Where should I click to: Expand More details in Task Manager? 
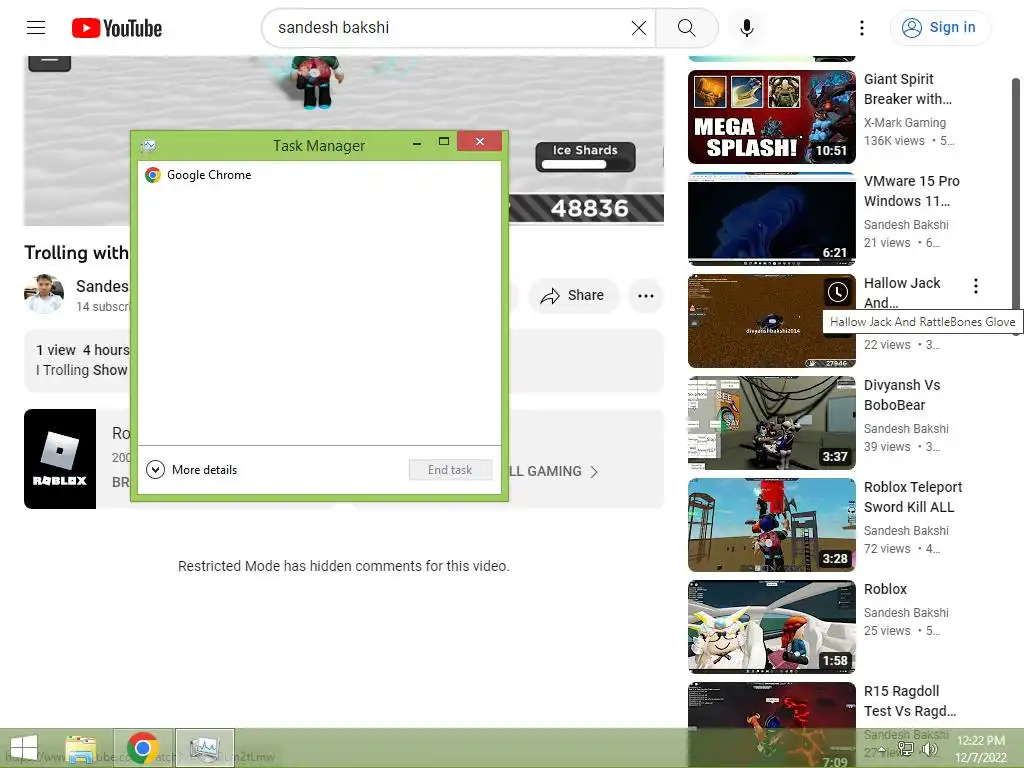coord(192,470)
